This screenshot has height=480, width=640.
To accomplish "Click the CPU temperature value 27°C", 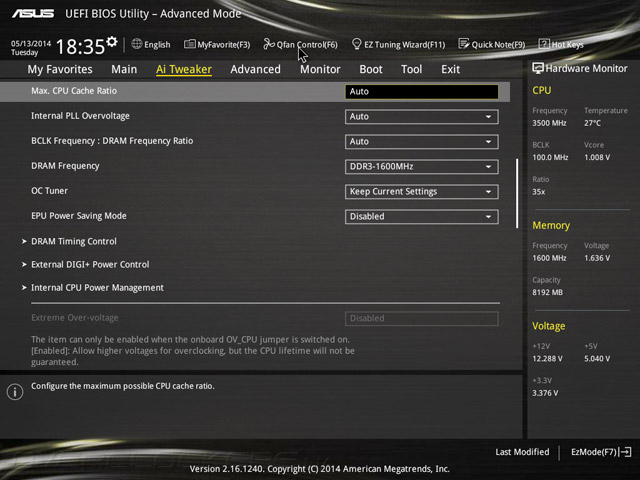I will (592, 123).
